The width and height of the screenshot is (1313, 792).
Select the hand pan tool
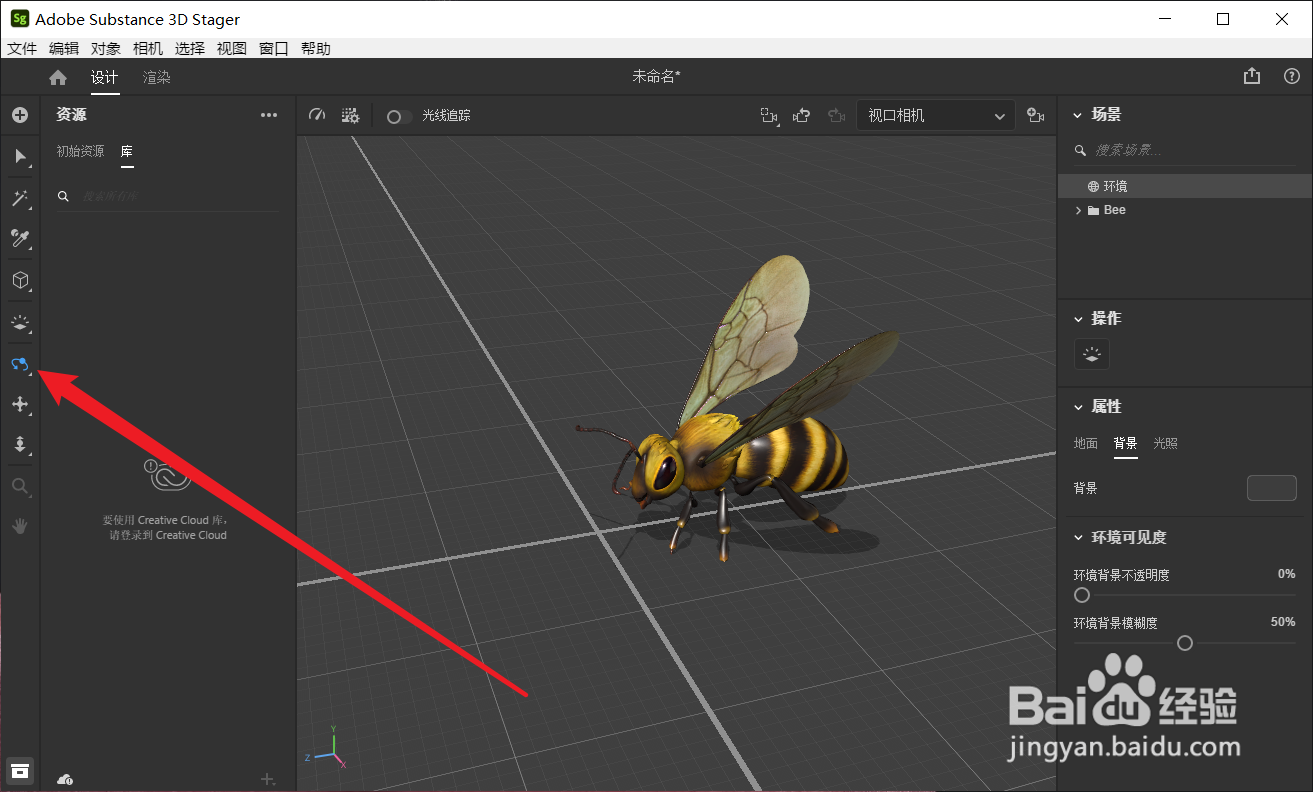point(20,525)
